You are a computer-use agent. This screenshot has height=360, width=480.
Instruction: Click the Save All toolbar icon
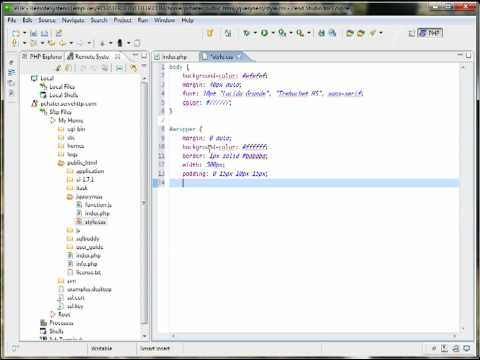(45, 33)
